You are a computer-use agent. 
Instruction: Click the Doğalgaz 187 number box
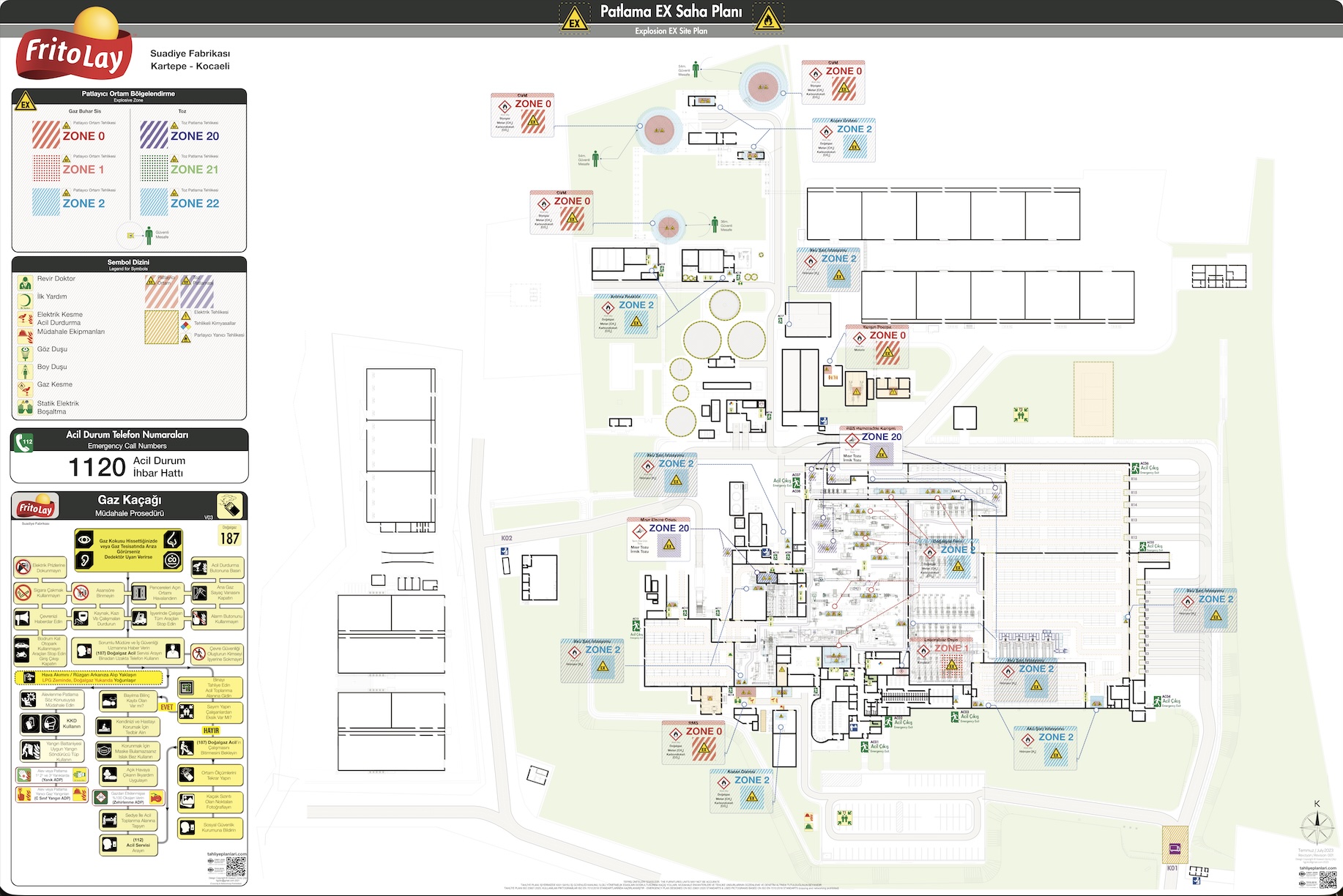(x=230, y=537)
